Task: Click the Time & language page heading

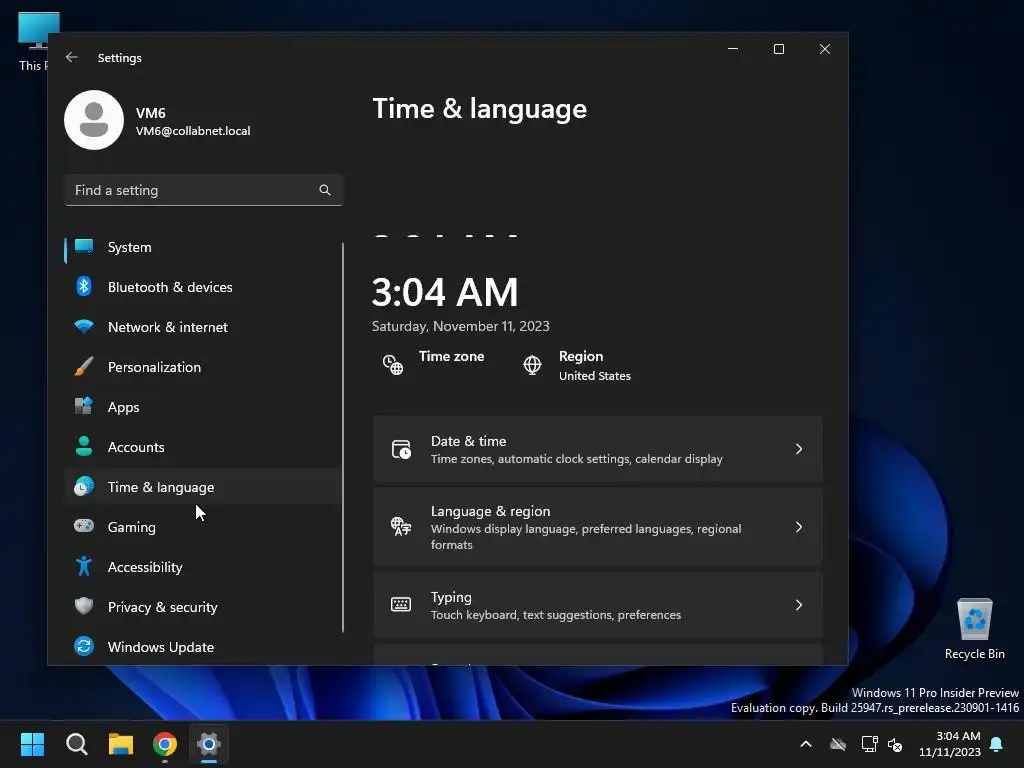Action: pyautogui.click(x=479, y=109)
